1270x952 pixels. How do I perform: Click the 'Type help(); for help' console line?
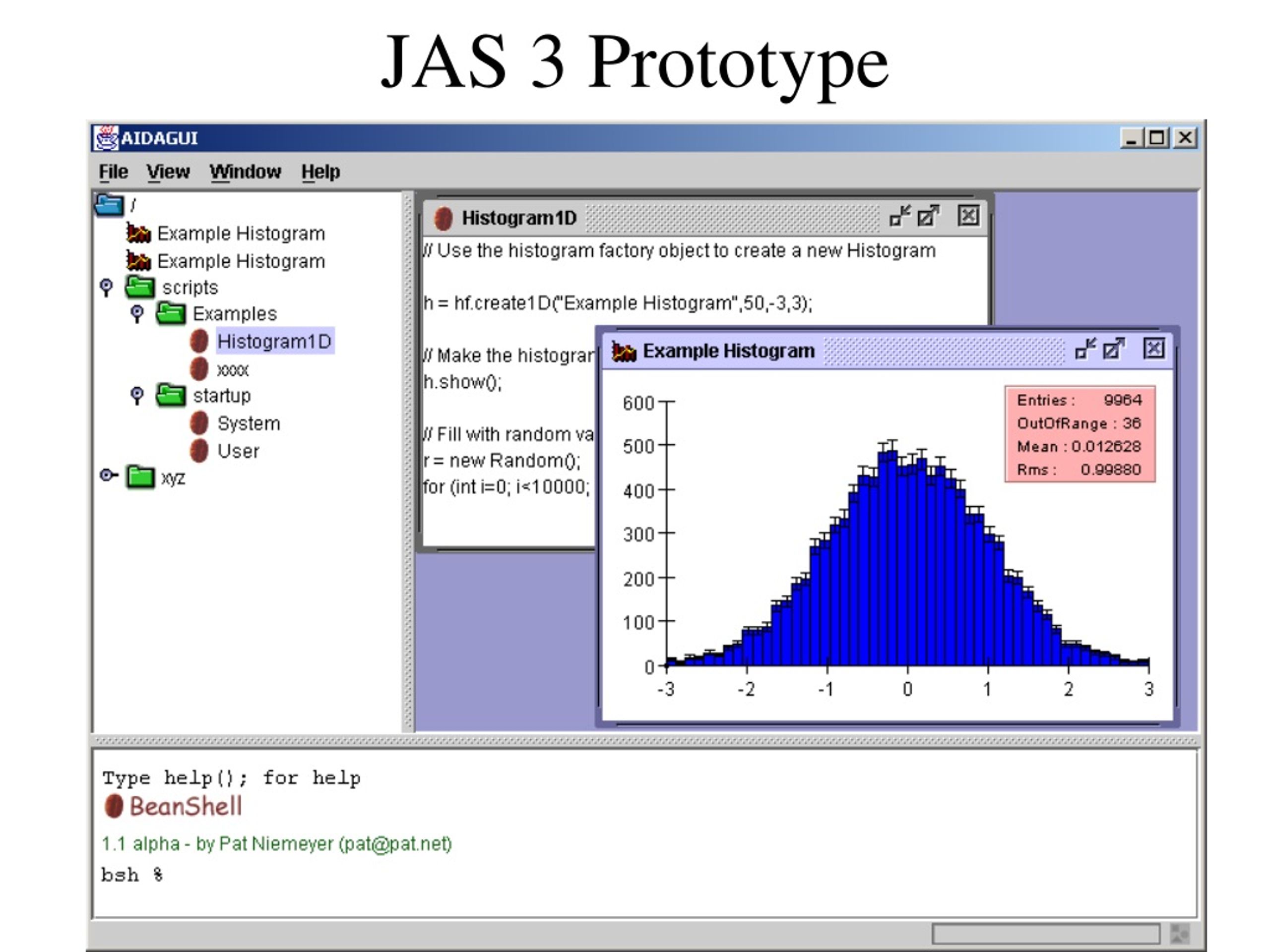pos(231,778)
